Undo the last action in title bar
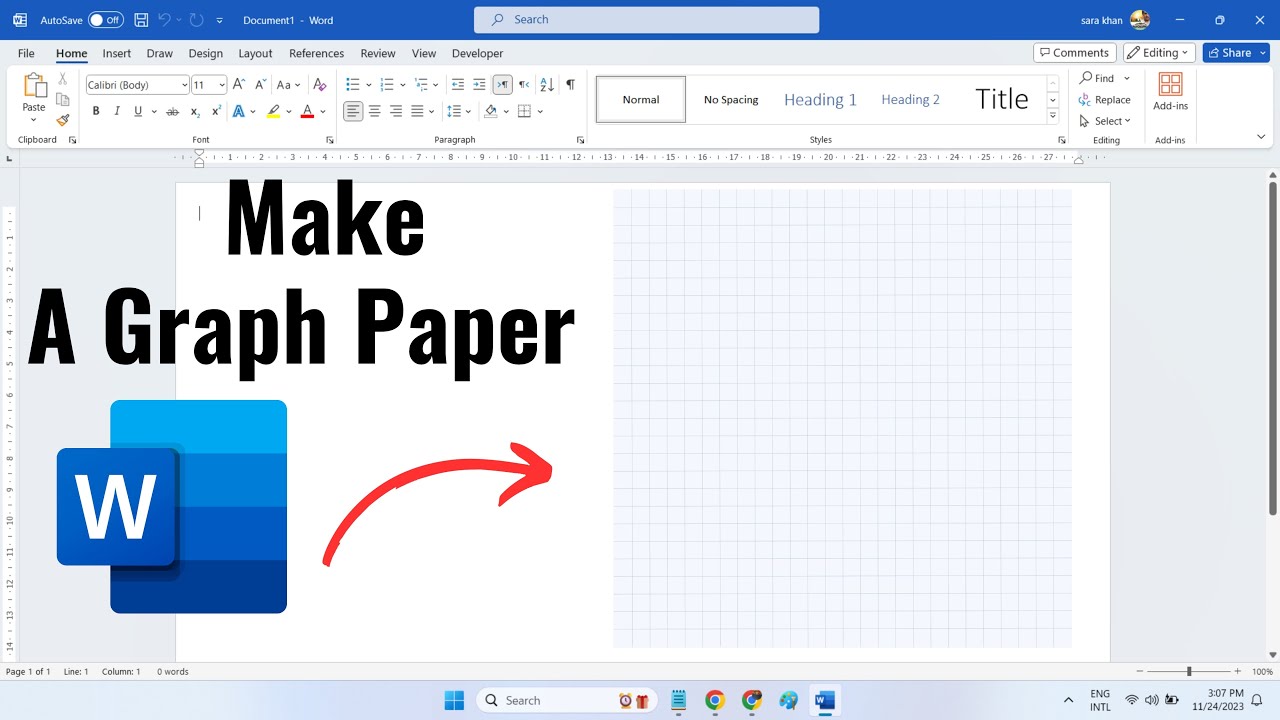The image size is (1280, 720). 165,20
